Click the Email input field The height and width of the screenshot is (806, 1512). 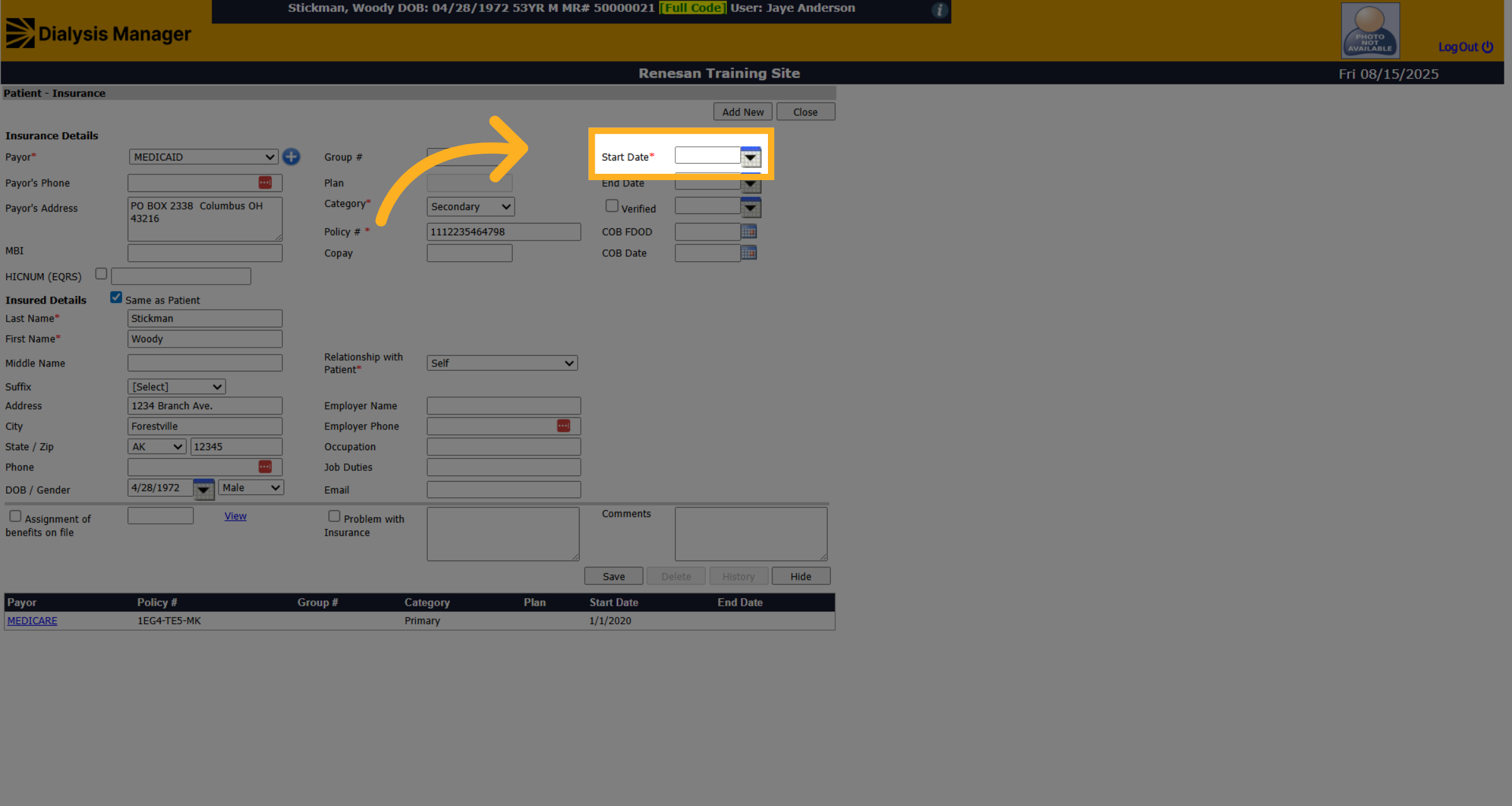(503, 489)
